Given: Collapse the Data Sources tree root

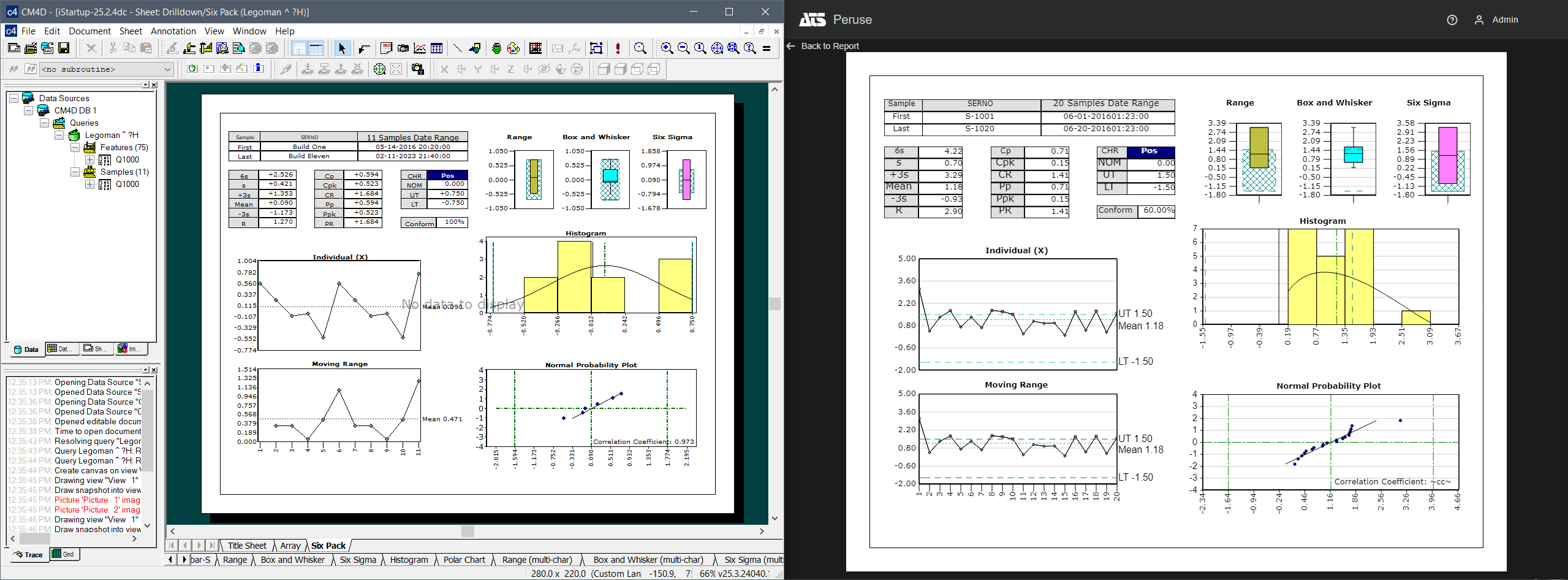Looking at the screenshot, I should [13, 98].
